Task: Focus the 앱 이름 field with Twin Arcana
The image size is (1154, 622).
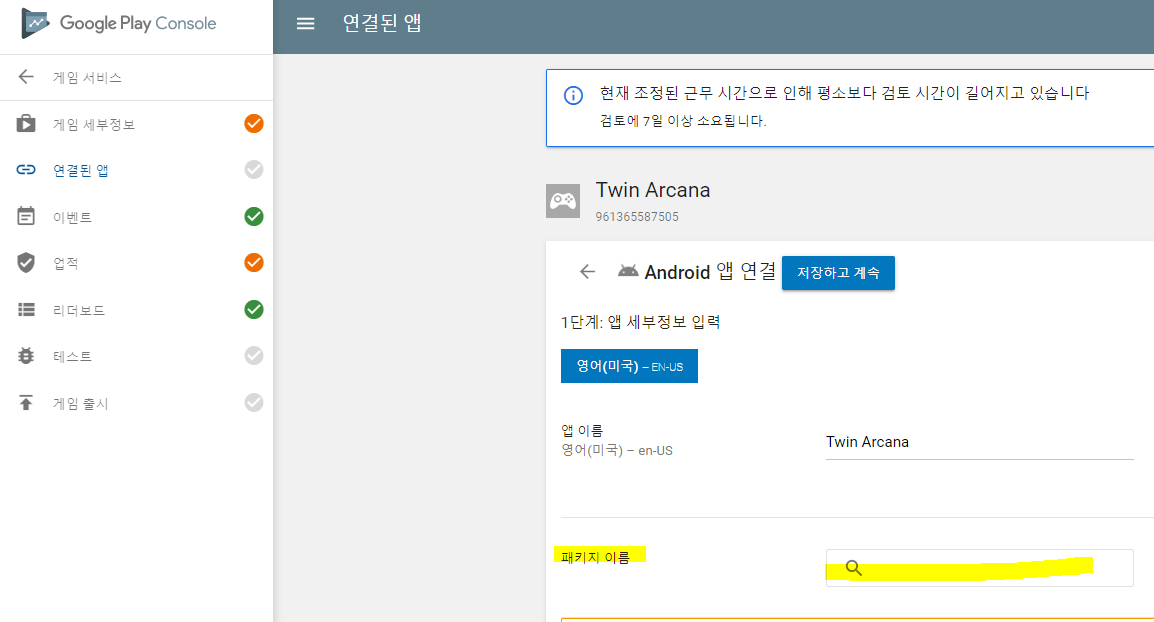Action: pos(980,442)
